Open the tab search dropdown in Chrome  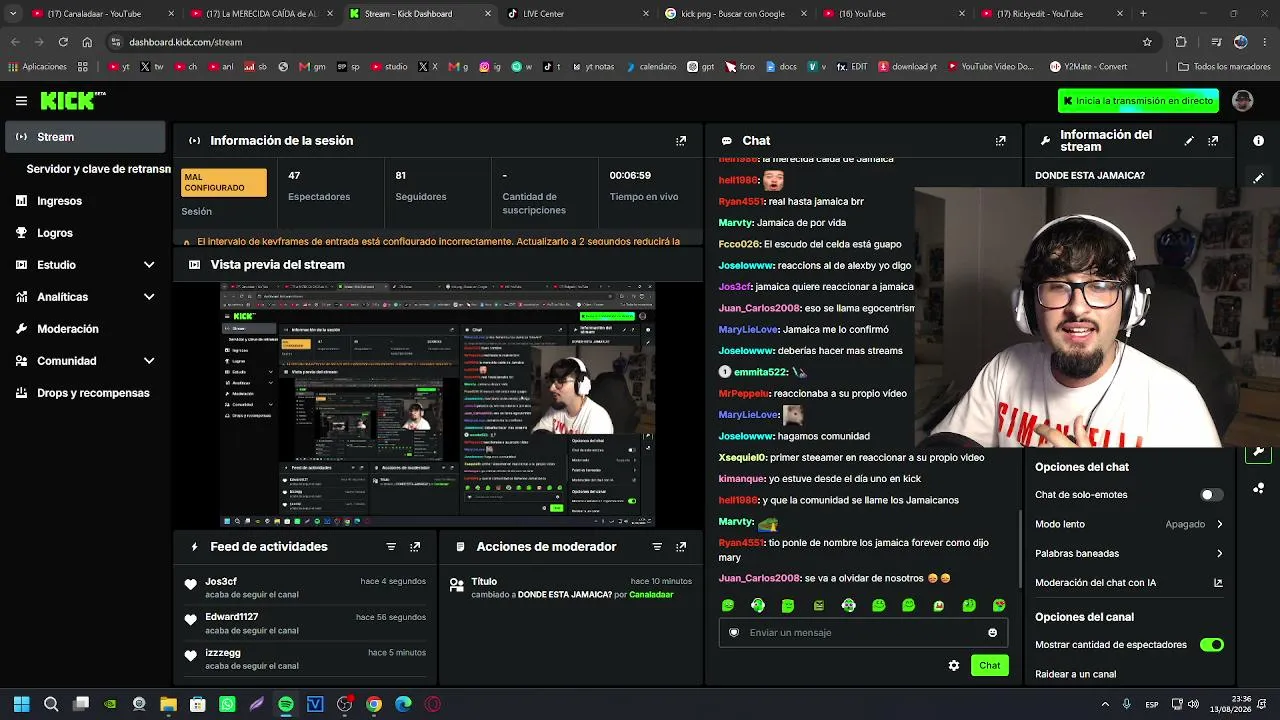[12, 14]
